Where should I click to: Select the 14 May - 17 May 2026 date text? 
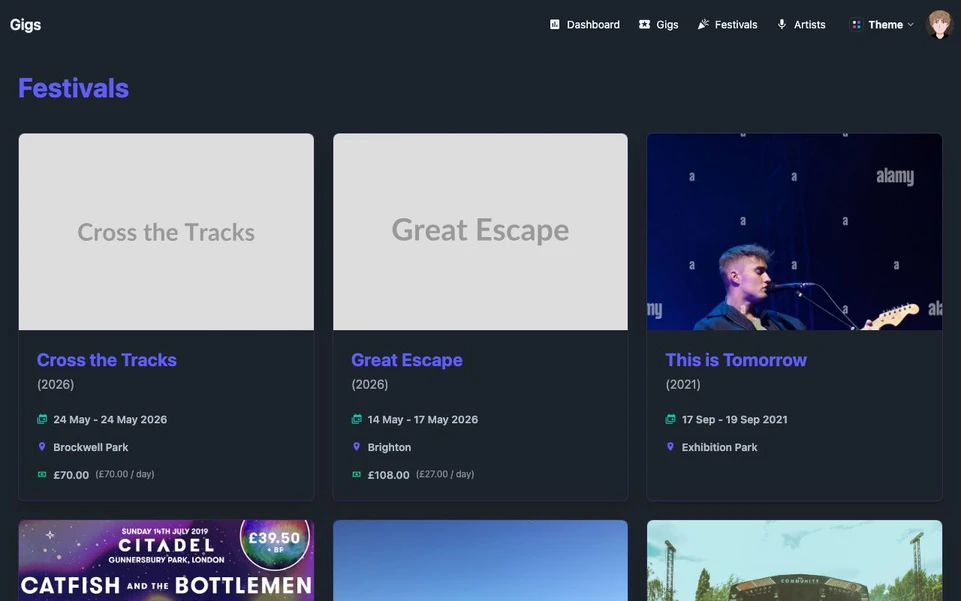click(x=423, y=420)
